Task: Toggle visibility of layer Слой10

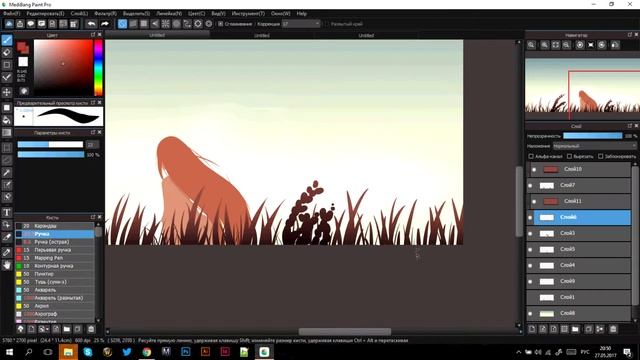Action: [534, 169]
